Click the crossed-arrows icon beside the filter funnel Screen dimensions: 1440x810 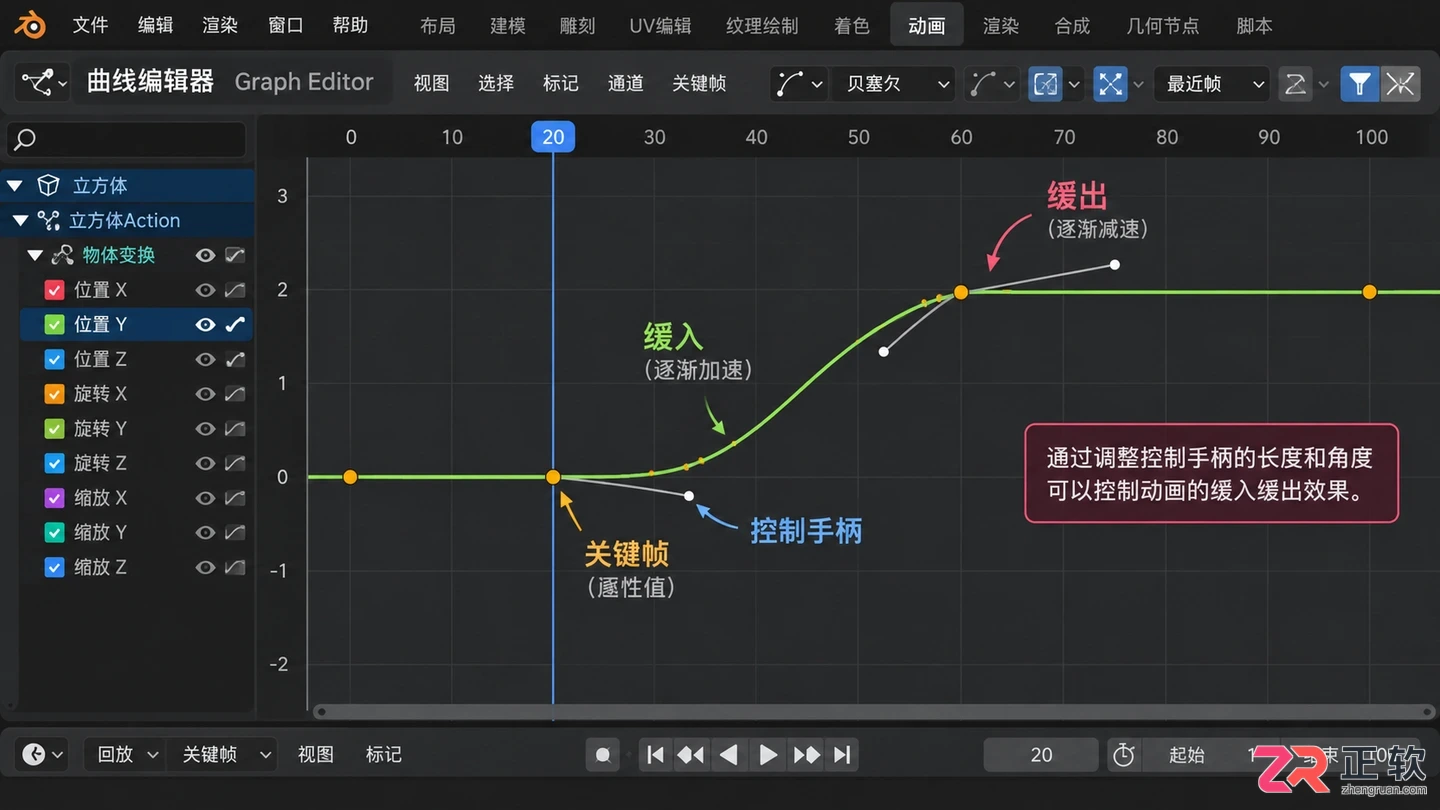point(1401,84)
